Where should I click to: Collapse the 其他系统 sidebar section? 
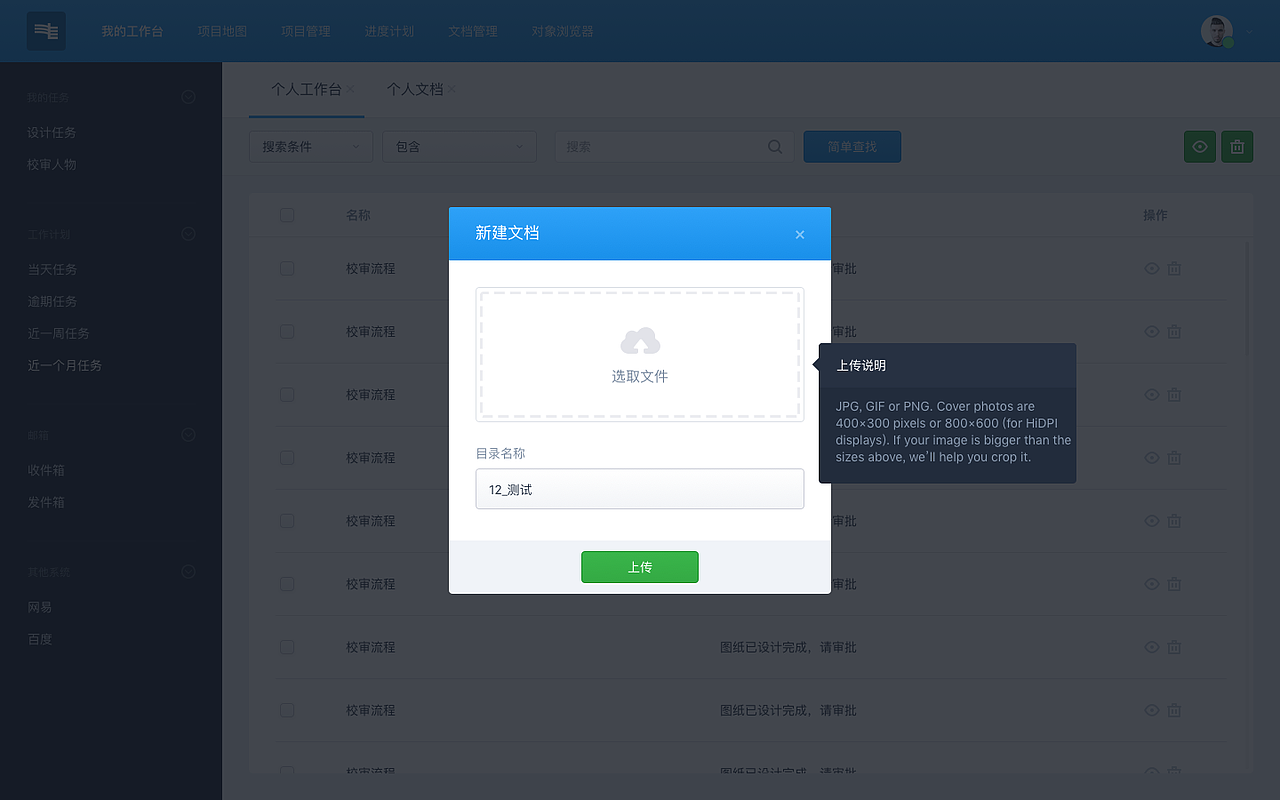[x=188, y=572]
